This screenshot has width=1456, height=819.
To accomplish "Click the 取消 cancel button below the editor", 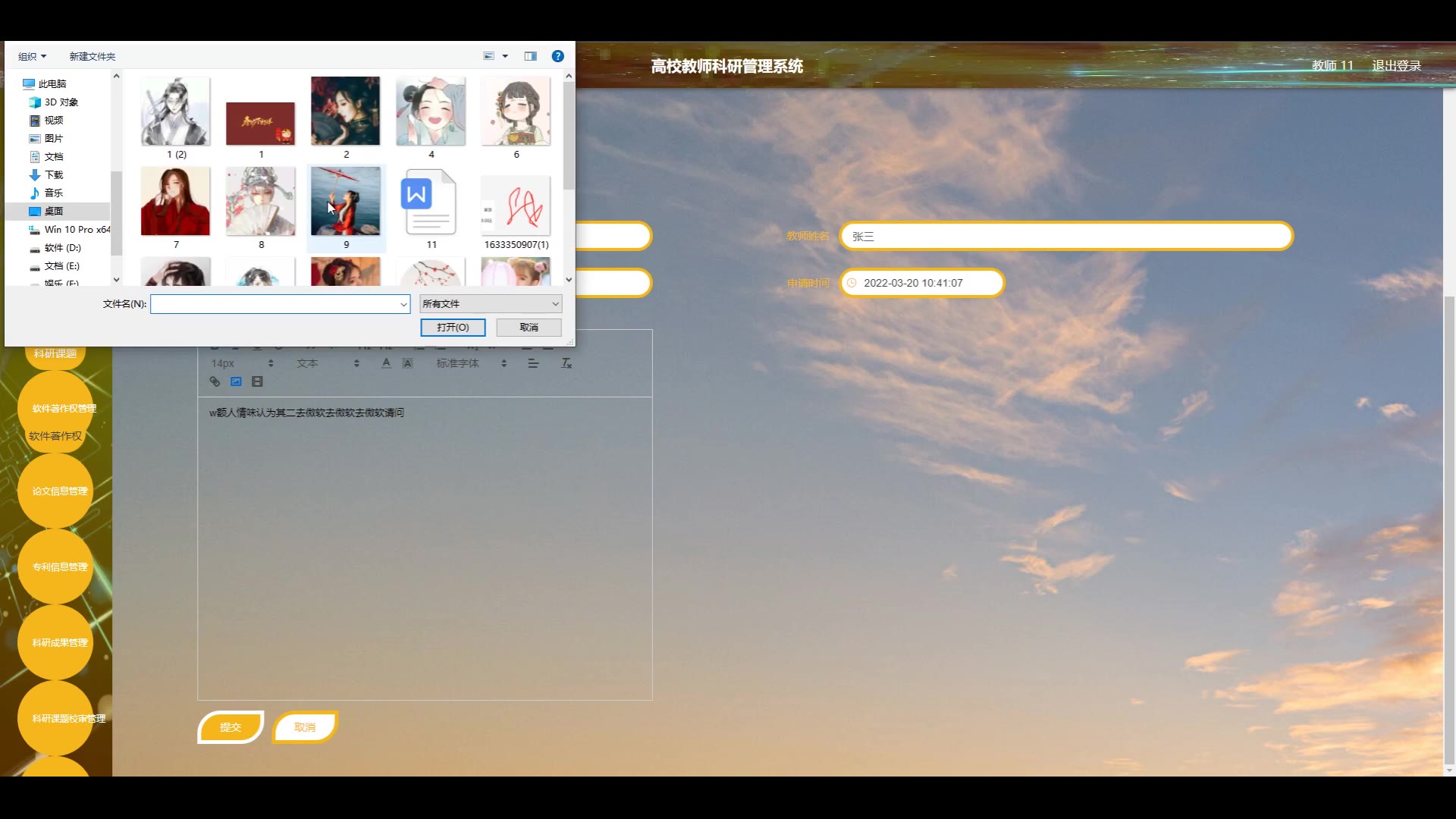I will click(x=305, y=727).
